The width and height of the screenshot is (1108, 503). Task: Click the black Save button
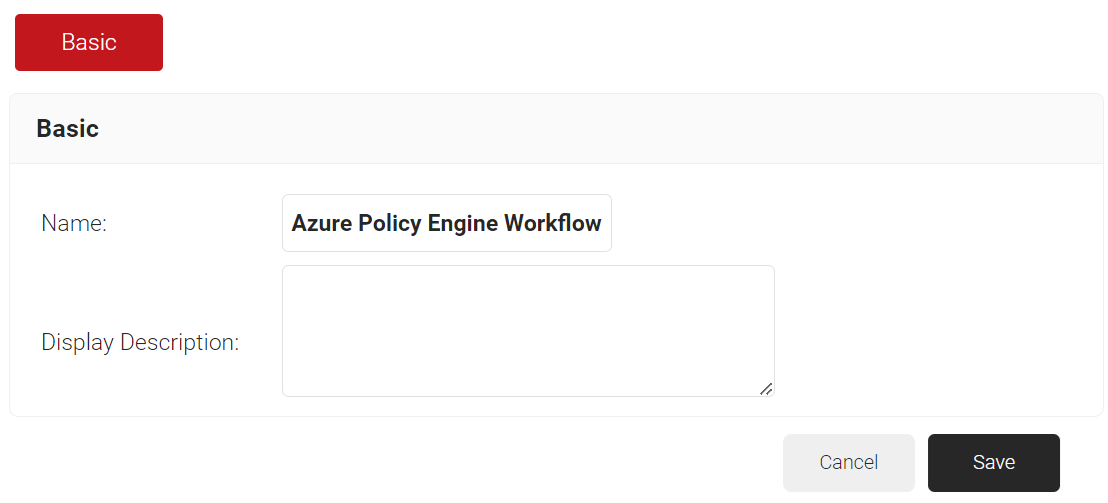coord(993,462)
